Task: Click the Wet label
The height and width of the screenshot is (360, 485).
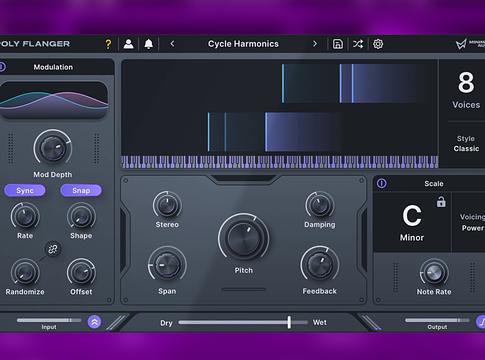Action: tap(320, 322)
